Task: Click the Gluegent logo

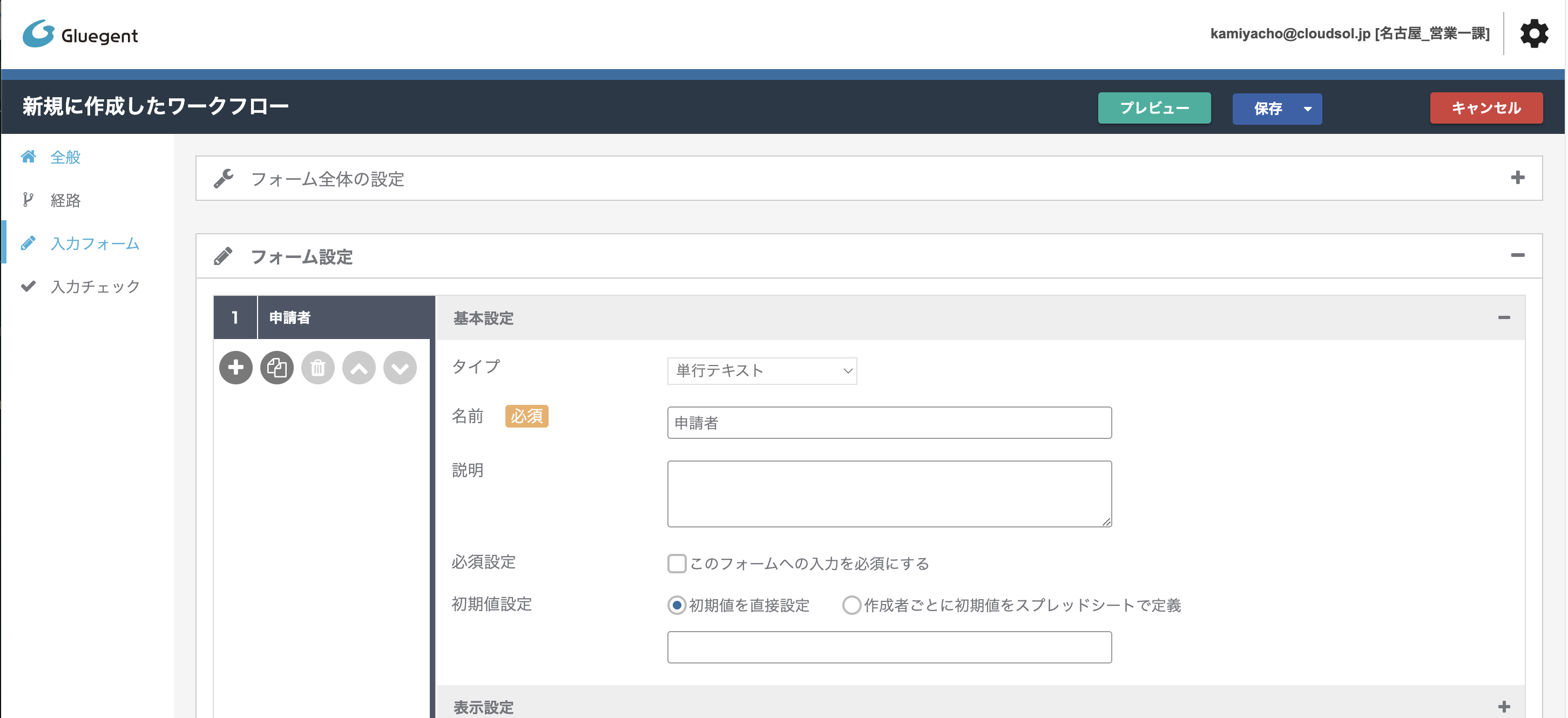Action: click(x=80, y=34)
